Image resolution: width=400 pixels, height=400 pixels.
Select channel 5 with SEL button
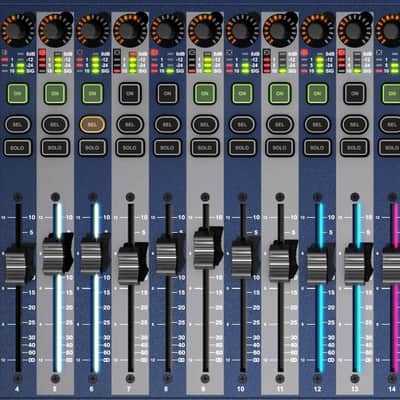pos(55,124)
